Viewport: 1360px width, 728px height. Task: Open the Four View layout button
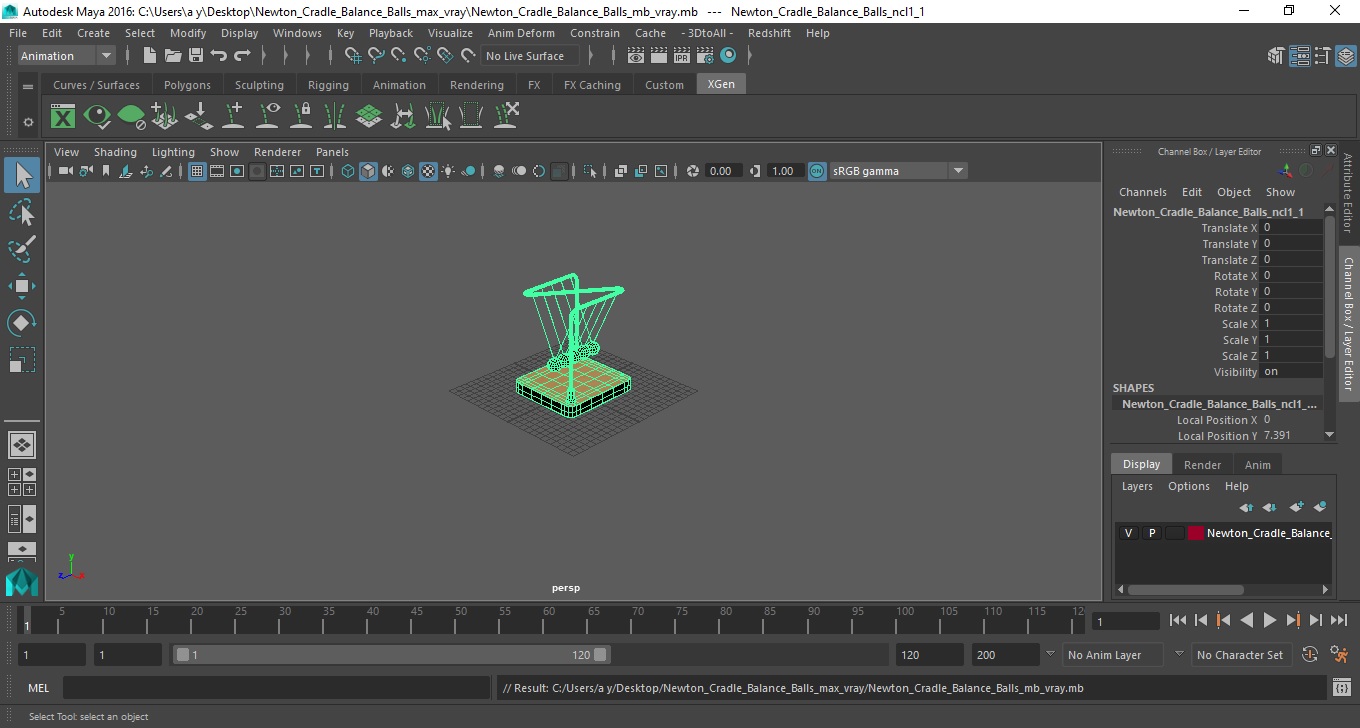[x=22, y=482]
